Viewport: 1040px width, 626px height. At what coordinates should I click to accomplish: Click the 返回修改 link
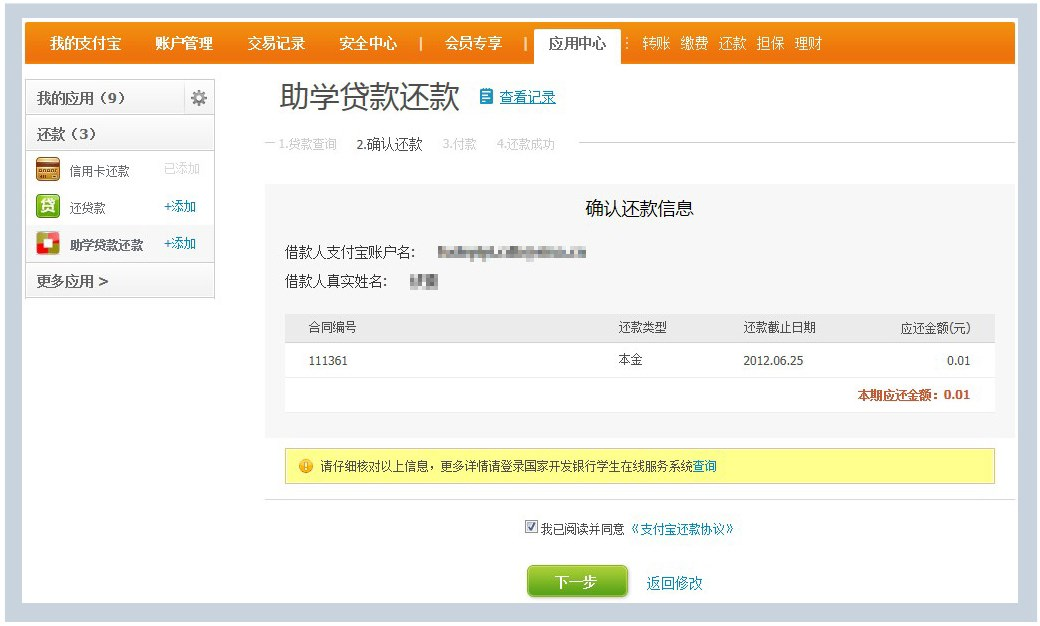coord(674,583)
